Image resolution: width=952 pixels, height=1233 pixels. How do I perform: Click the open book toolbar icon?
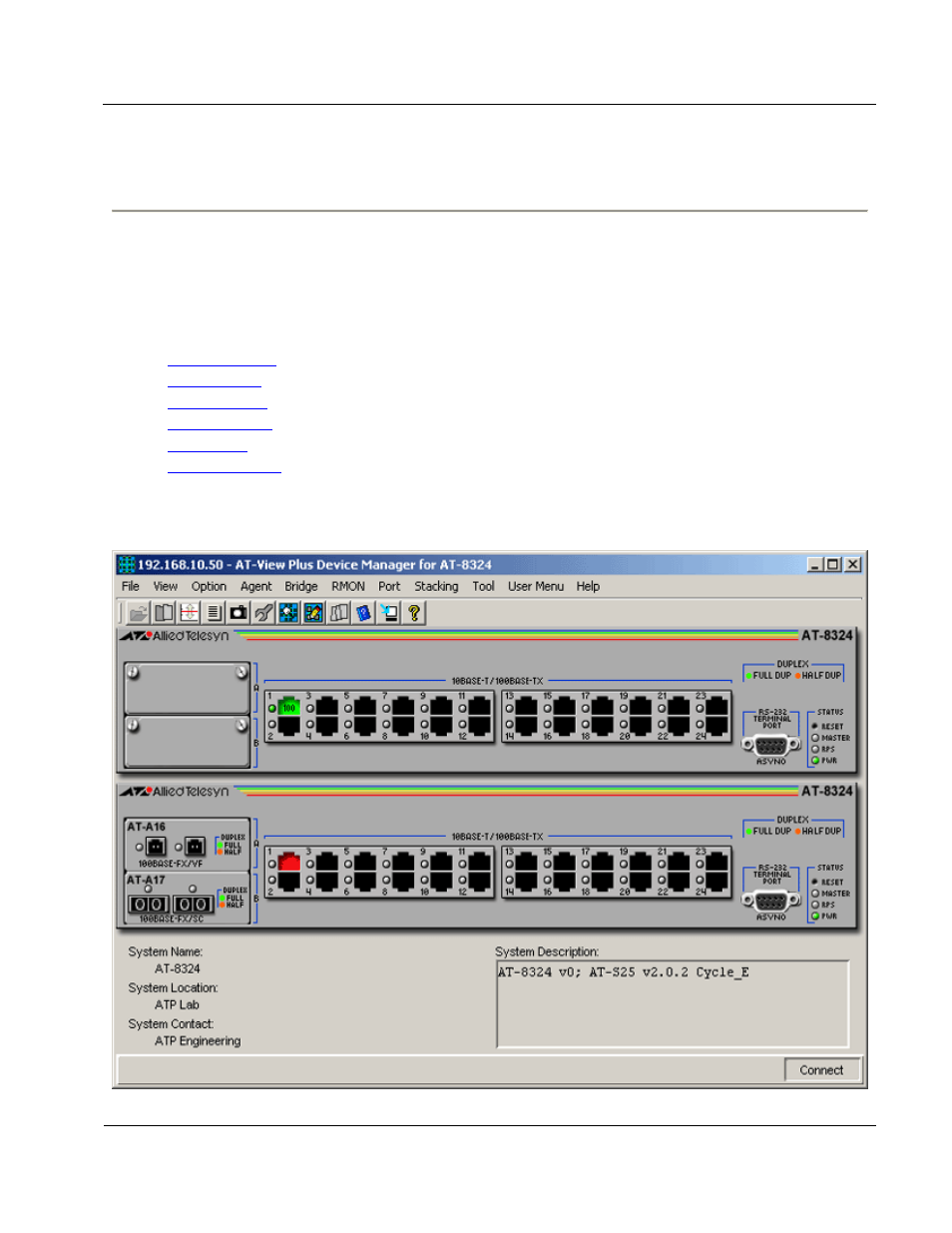[164, 613]
